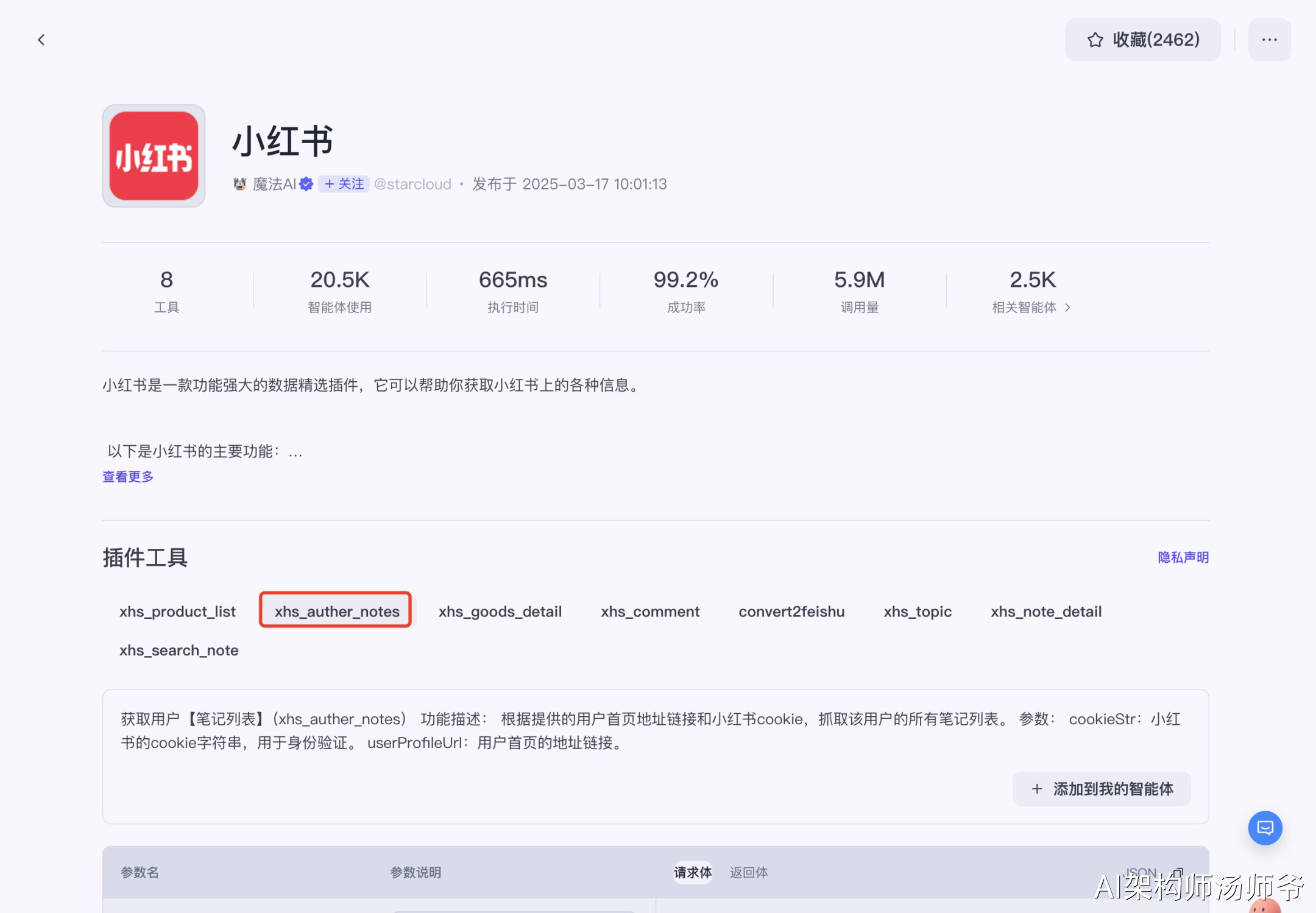Open 隐私声明 privacy statement link

pyautogui.click(x=1183, y=557)
